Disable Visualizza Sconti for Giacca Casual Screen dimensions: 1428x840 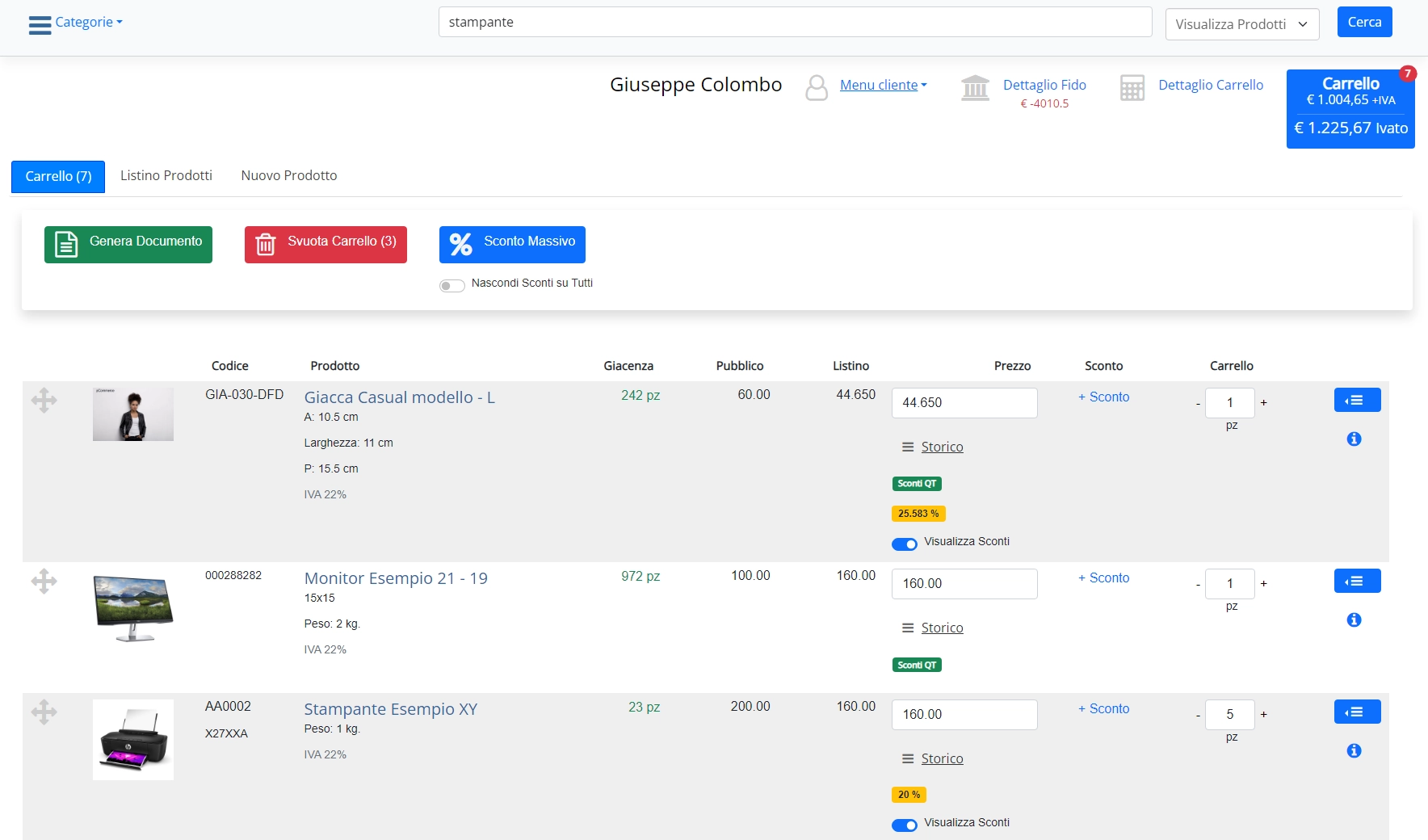point(904,544)
